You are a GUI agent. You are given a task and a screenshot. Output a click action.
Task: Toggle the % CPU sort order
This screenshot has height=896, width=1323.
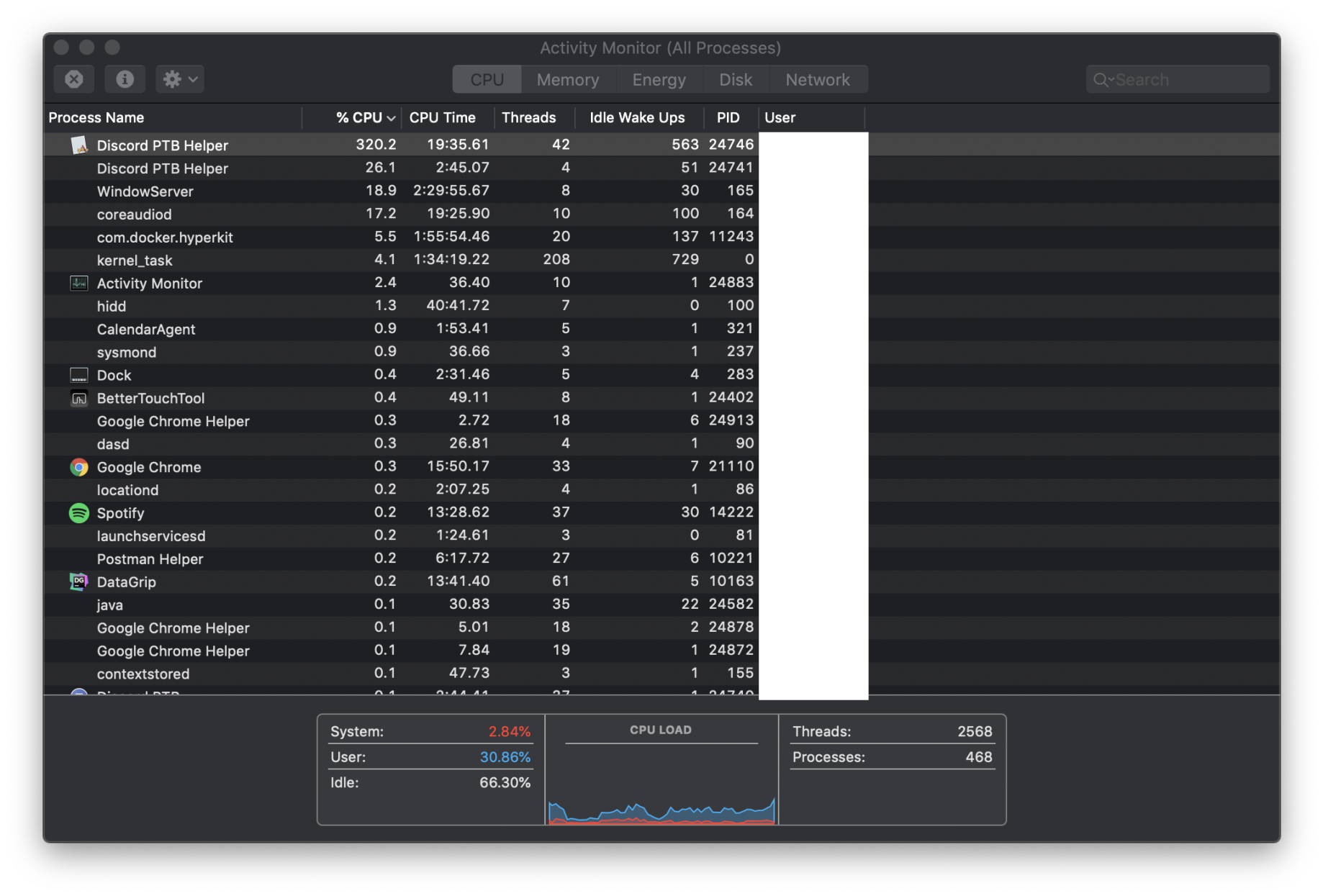[353, 117]
